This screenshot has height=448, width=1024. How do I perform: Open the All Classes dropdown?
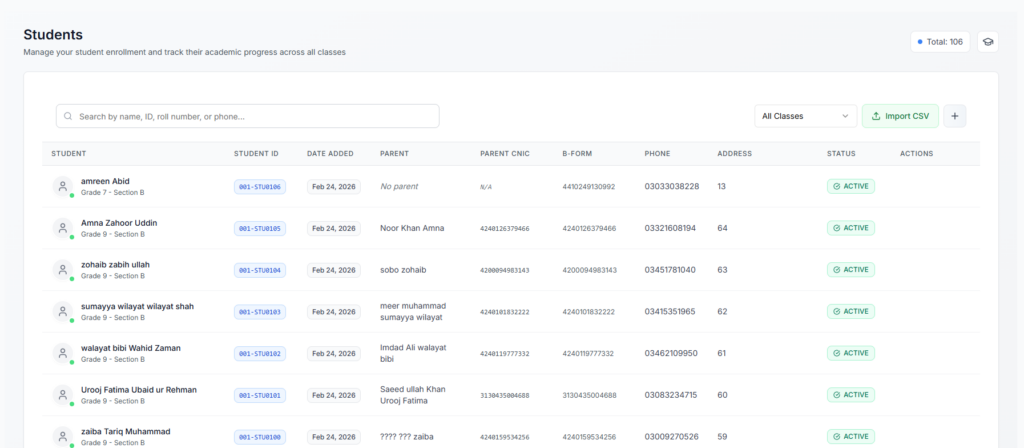[805, 116]
